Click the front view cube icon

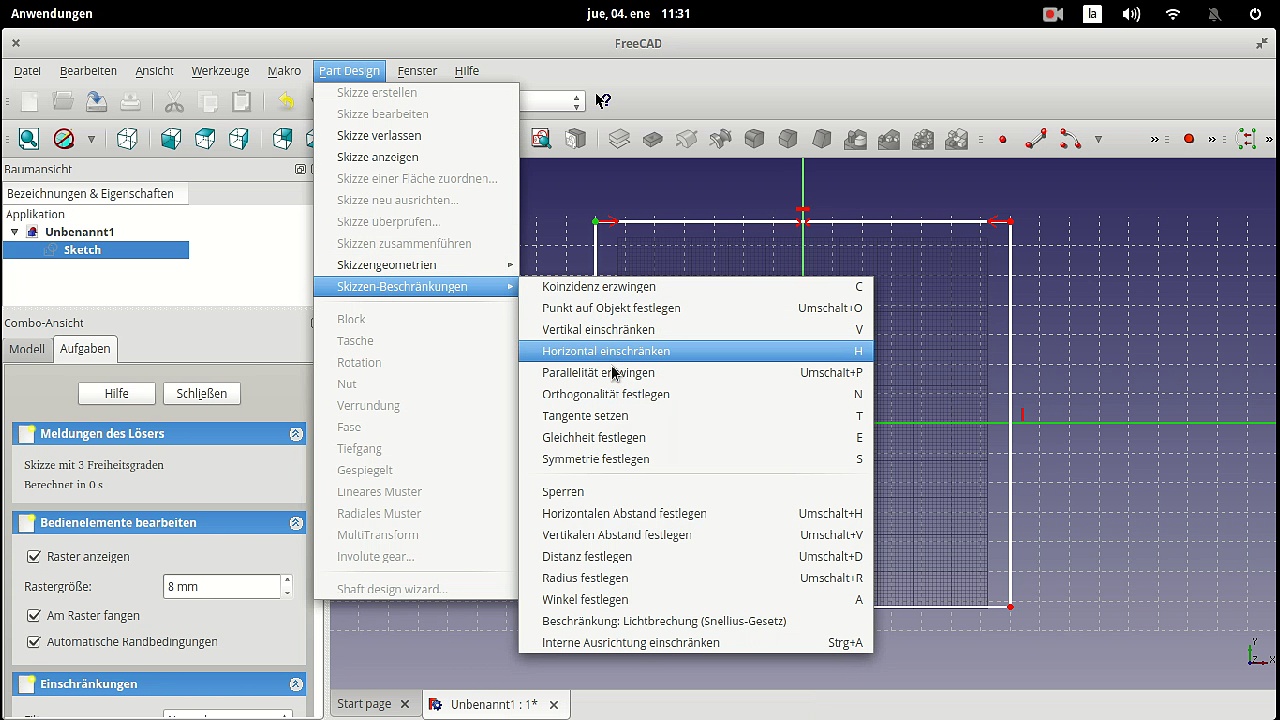(x=171, y=139)
